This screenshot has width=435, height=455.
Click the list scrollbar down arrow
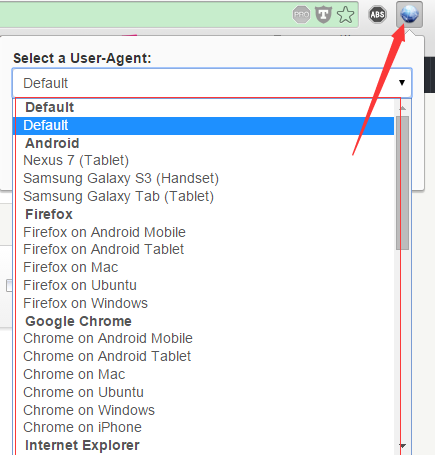click(x=403, y=446)
